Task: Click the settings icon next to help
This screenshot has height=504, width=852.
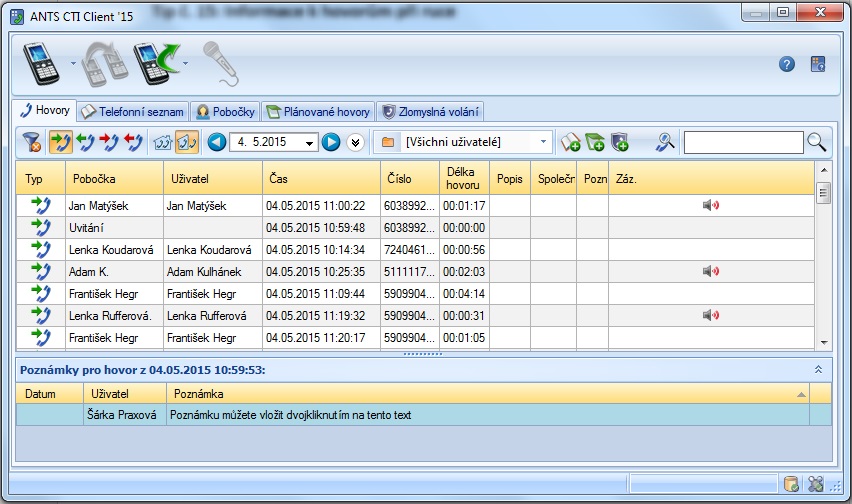Action: (x=818, y=64)
